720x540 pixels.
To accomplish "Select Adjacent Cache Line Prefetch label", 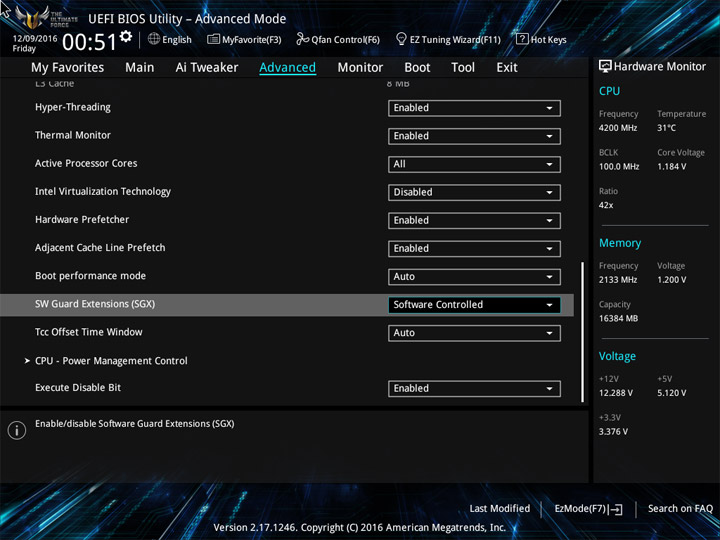I will pos(100,248).
